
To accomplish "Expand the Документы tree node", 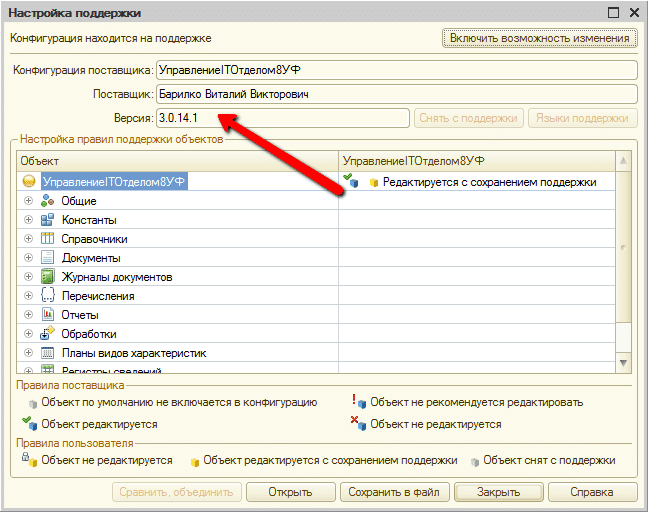I will [29, 258].
